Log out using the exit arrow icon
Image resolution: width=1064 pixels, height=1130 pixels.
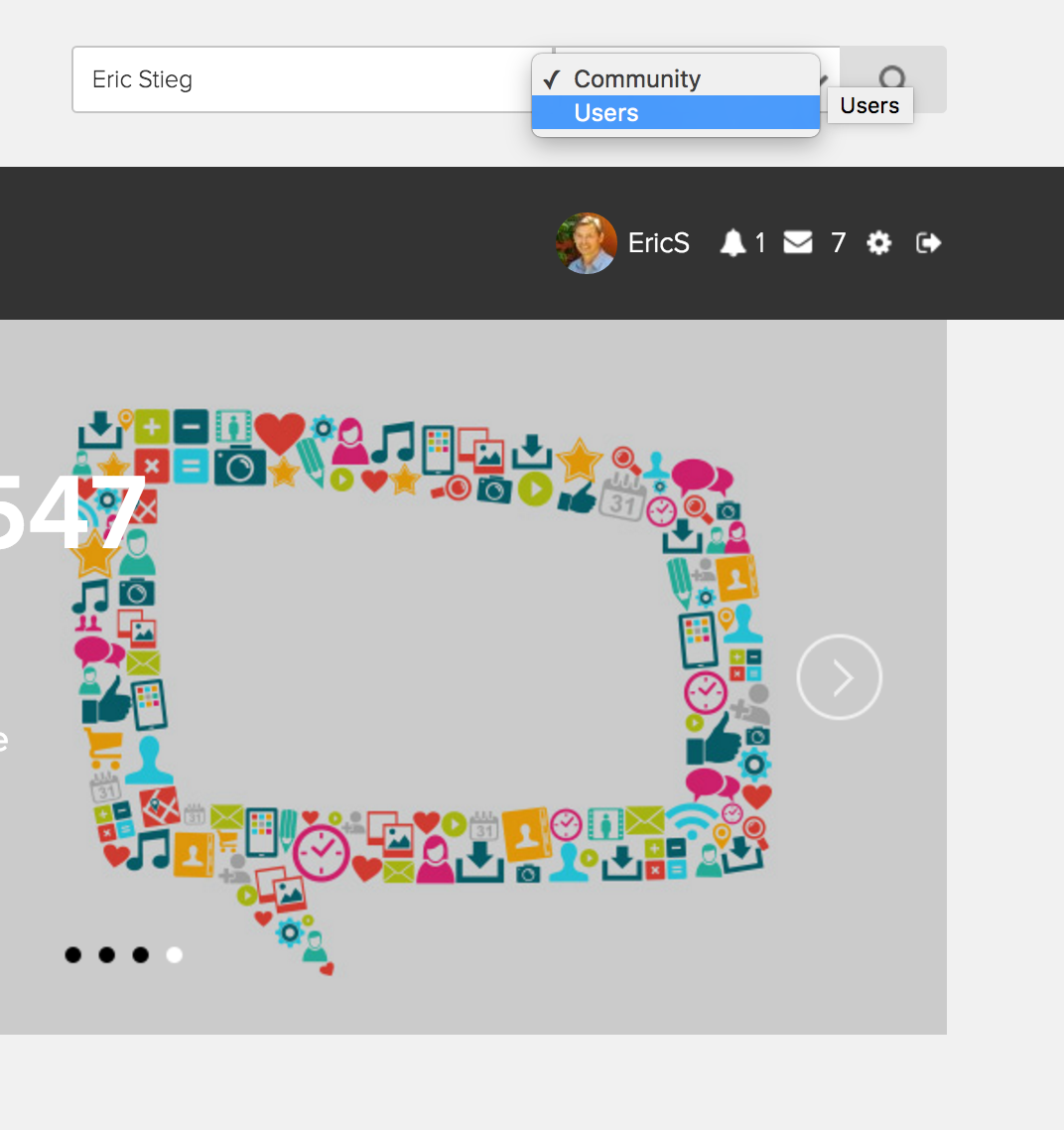928,243
